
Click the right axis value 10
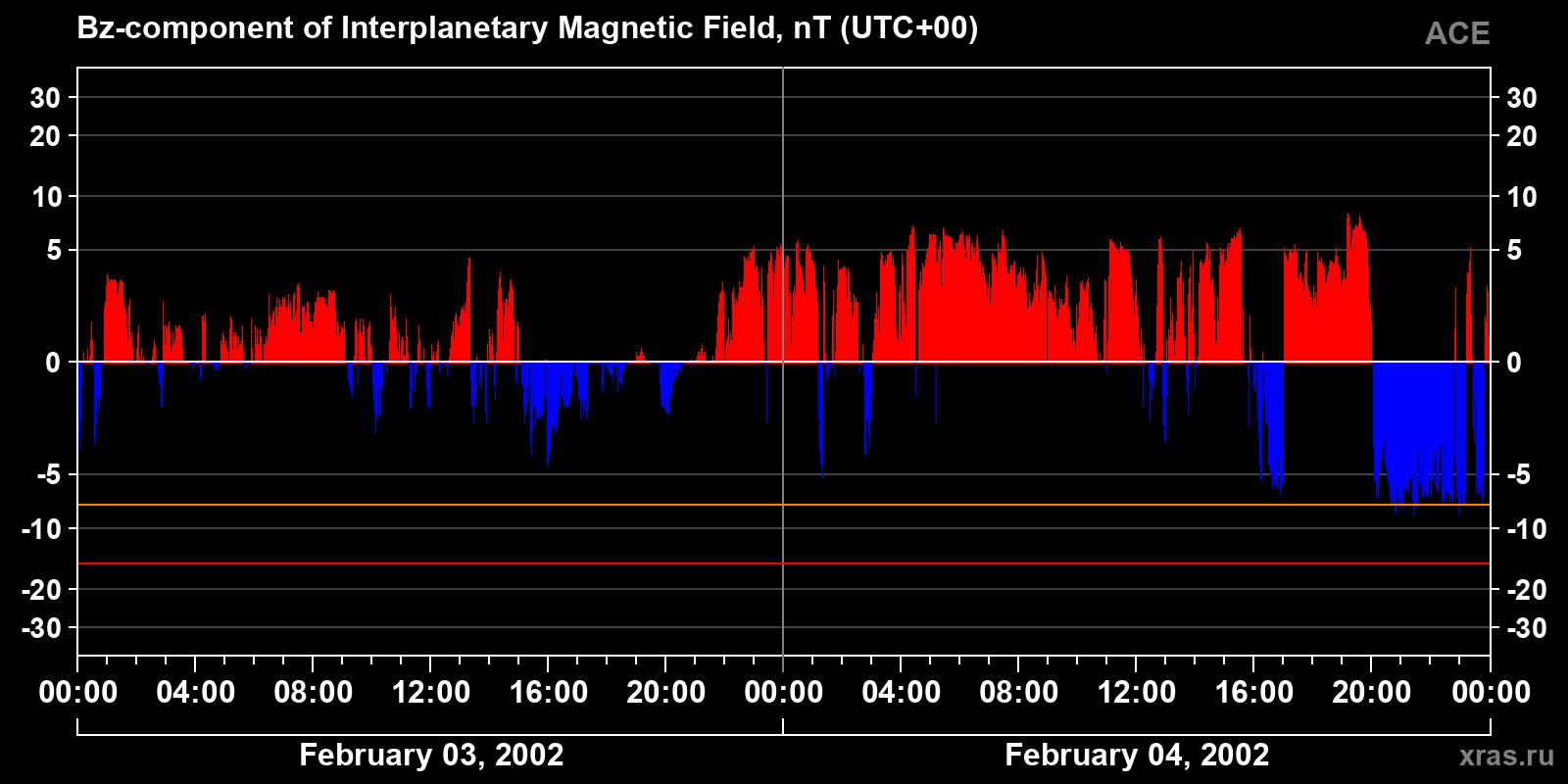click(x=1521, y=197)
